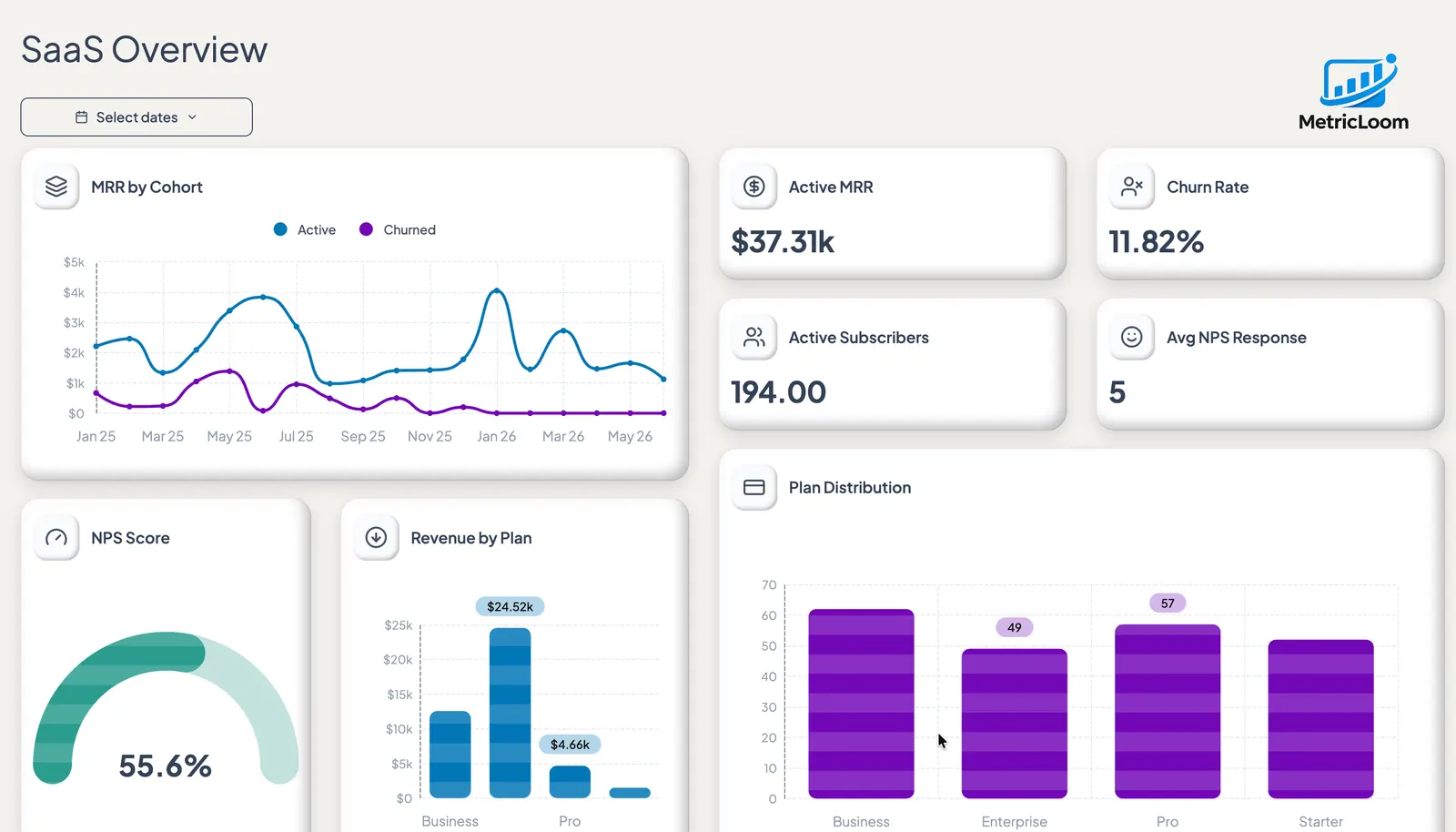This screenshot has height=832, width=1456.
Task: Click the MRR by Cohort title
Action: point(147,187)
